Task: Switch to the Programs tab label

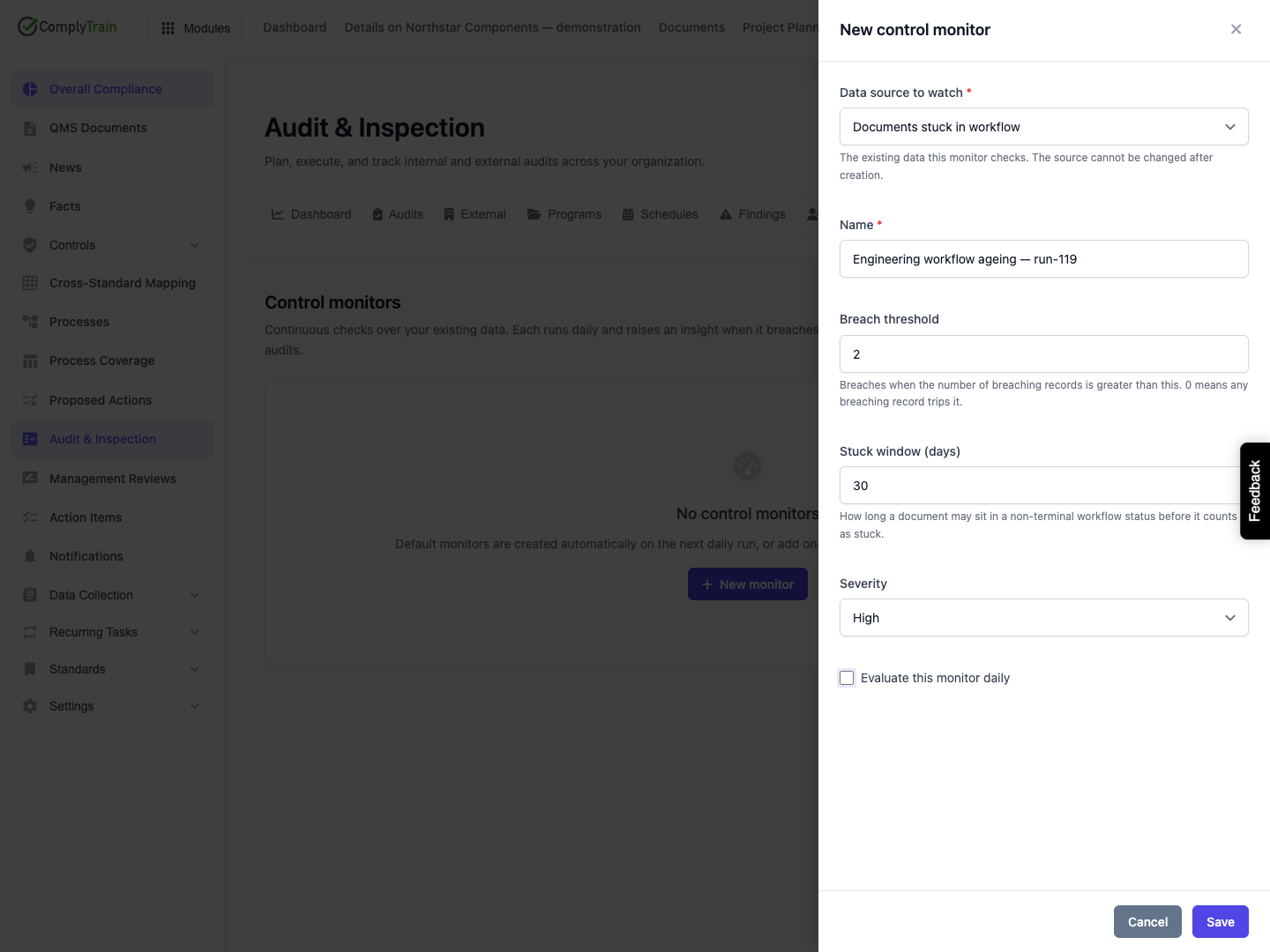Action: [x=574, y=214]
